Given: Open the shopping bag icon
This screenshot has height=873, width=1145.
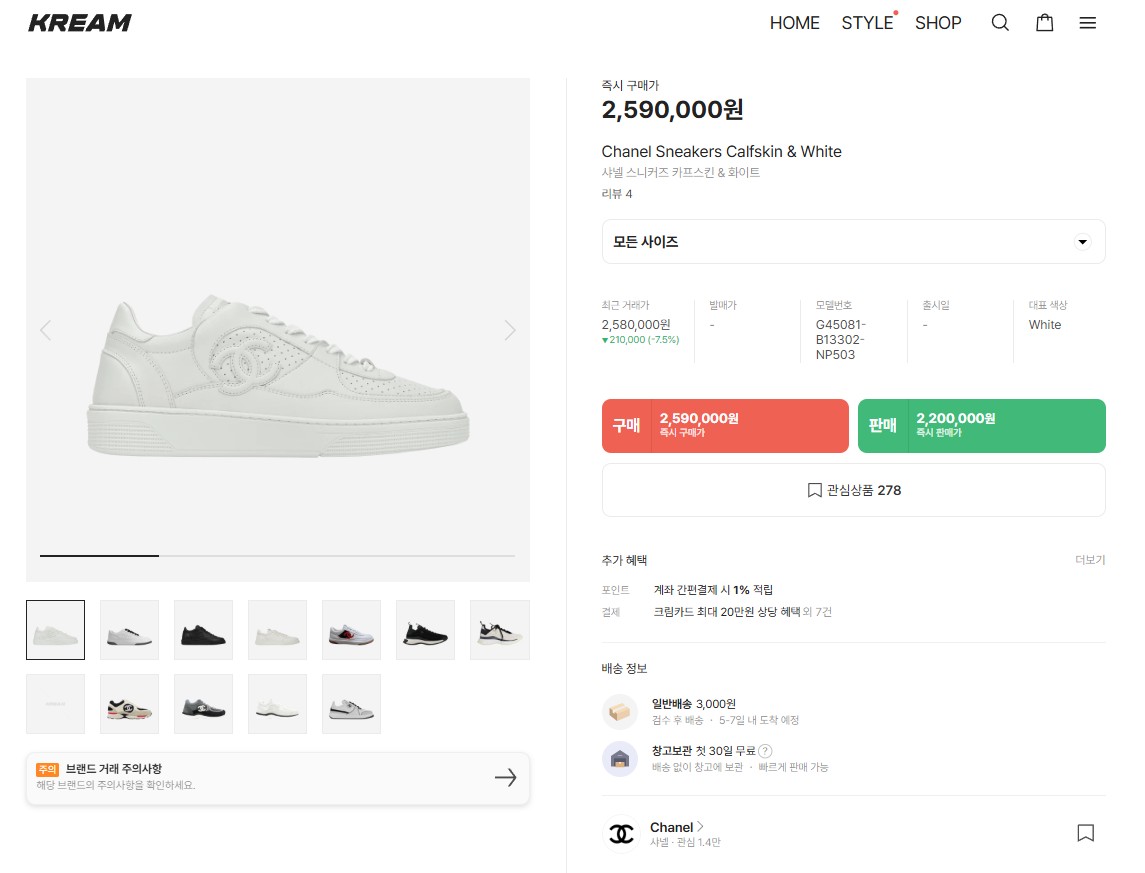Looking at the screenshot, I should pos(1044,23).
